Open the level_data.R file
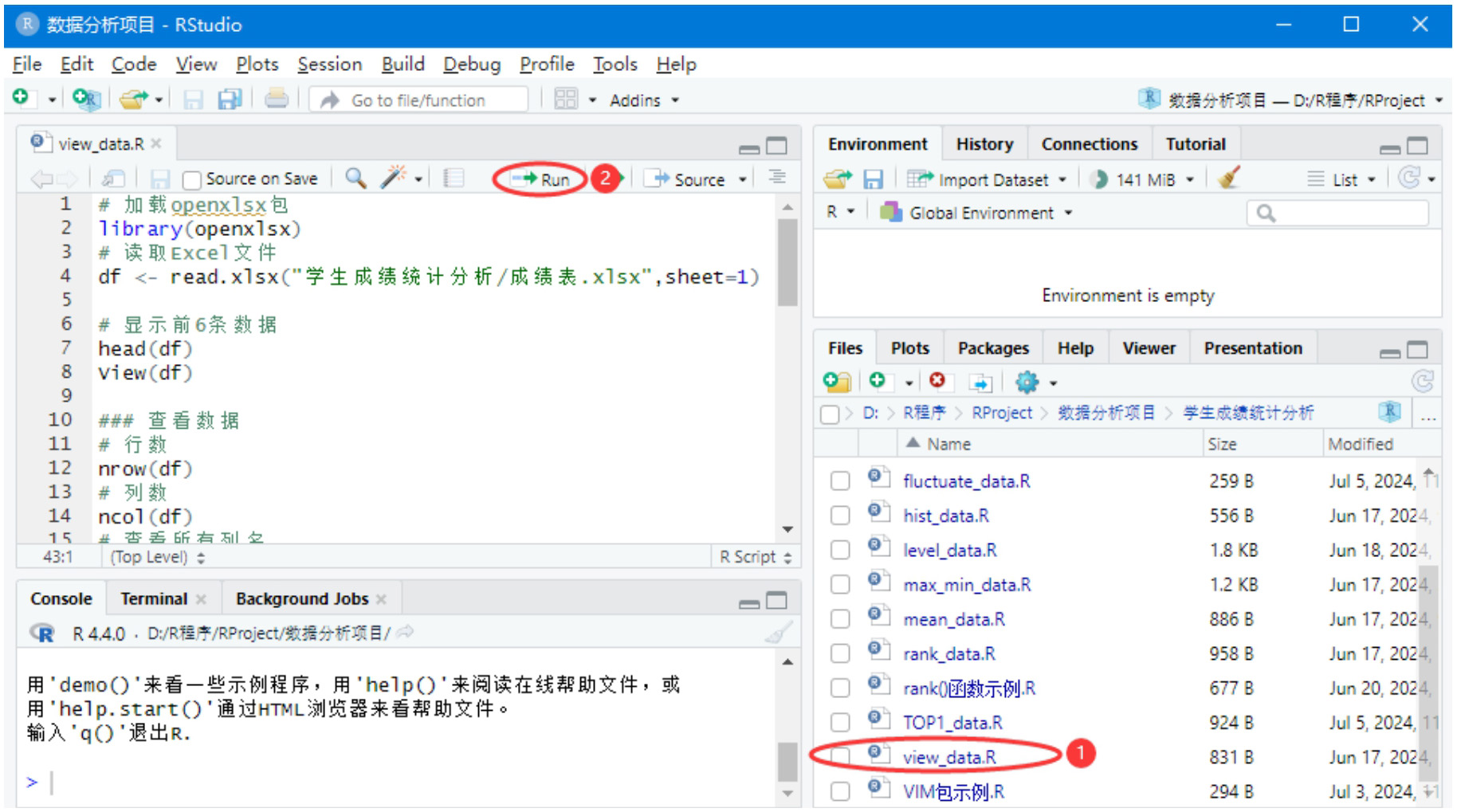 [949, 551]
